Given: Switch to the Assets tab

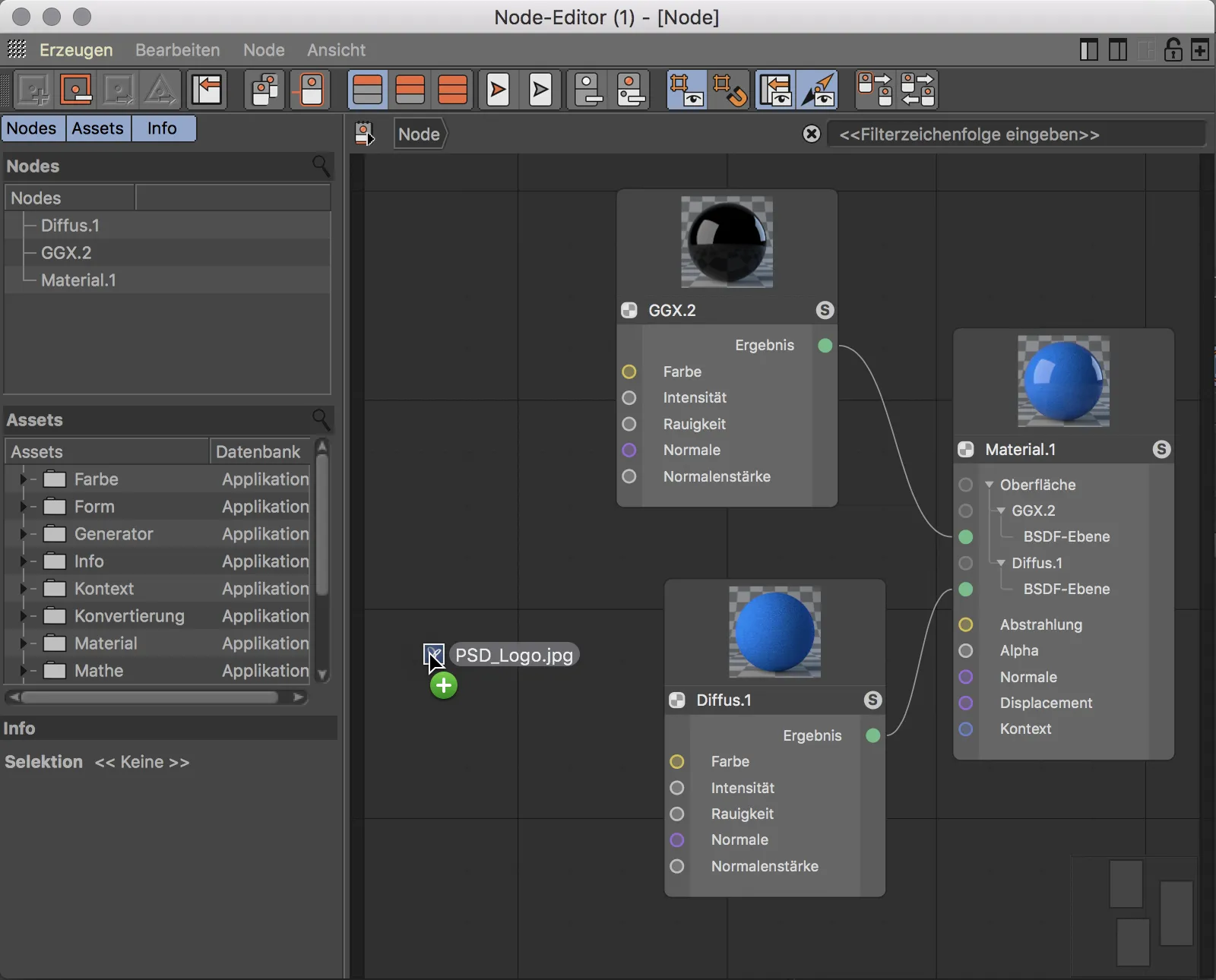Looking at the screenshot, I should [x=98, y=128].
